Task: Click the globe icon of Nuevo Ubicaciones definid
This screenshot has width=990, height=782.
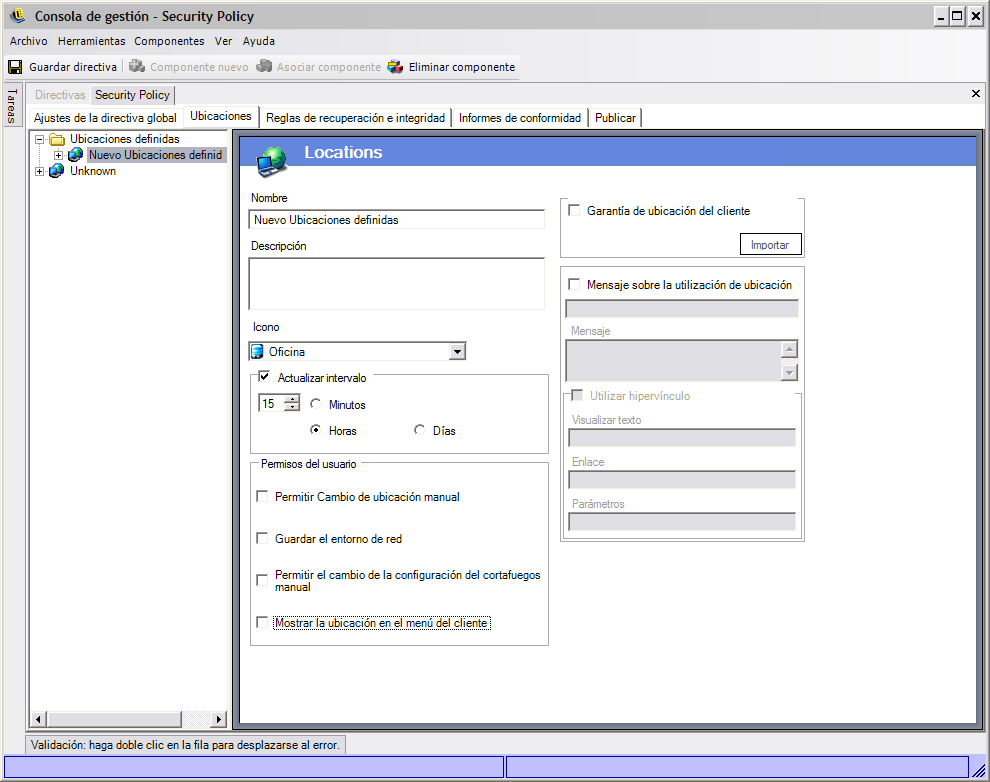Action: tap(76, 155)
